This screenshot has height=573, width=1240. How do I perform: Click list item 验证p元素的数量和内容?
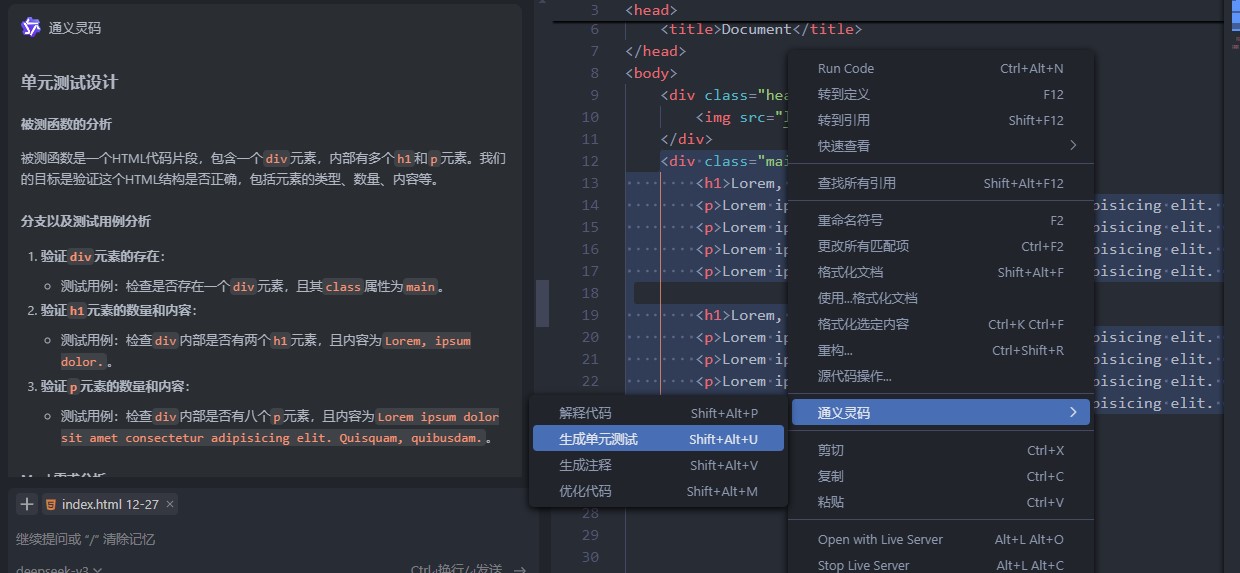click(x=115, y=386)
